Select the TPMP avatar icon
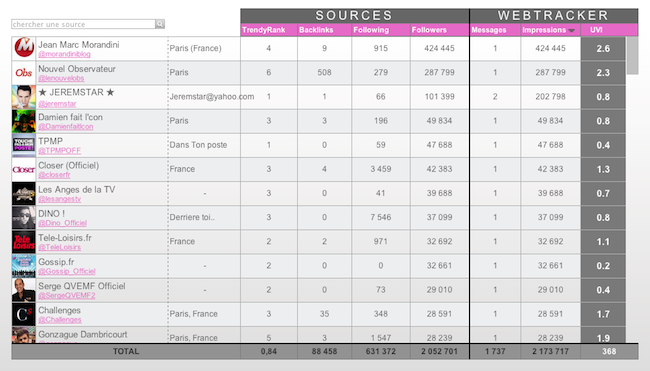This screenshot has height=371, width=650. pos(24,145)
